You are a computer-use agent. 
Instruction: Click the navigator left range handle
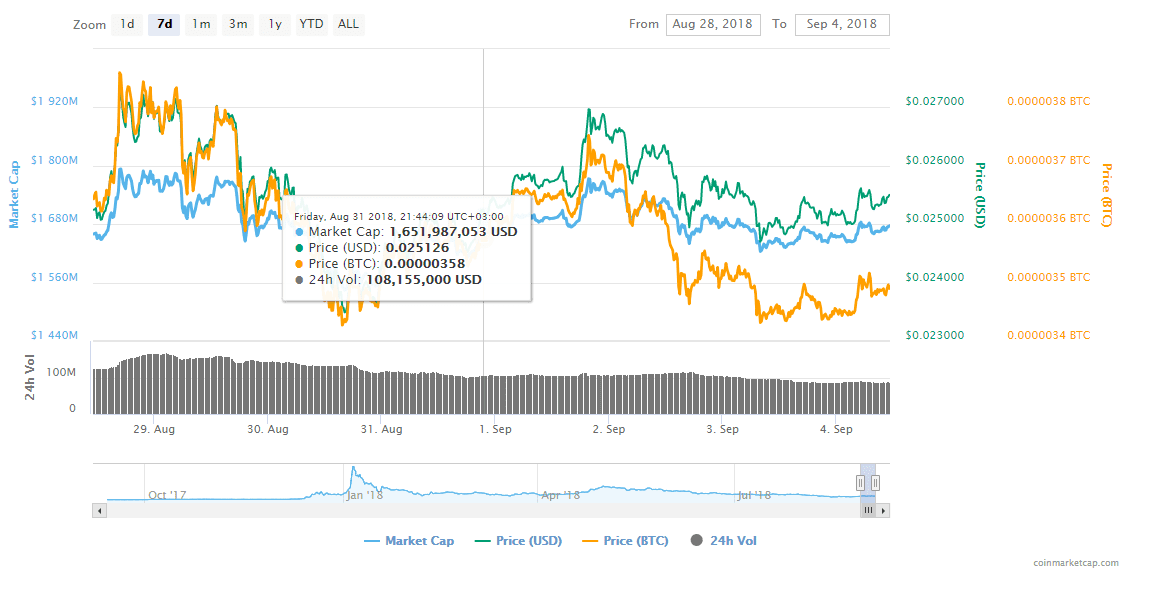click(861, 482)
